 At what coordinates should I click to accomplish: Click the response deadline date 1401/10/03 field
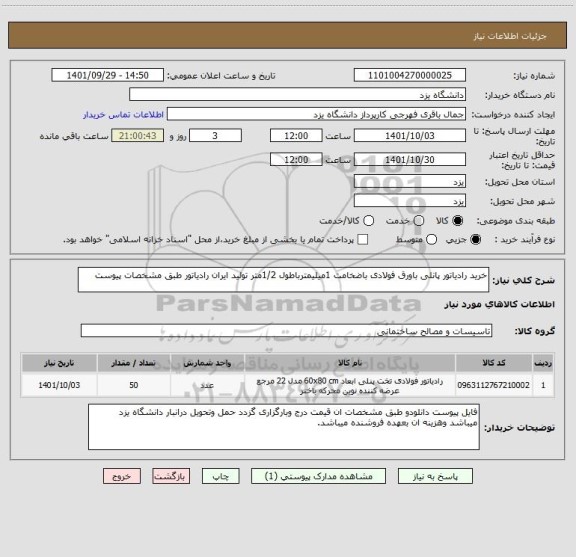[x=410, y=136]
